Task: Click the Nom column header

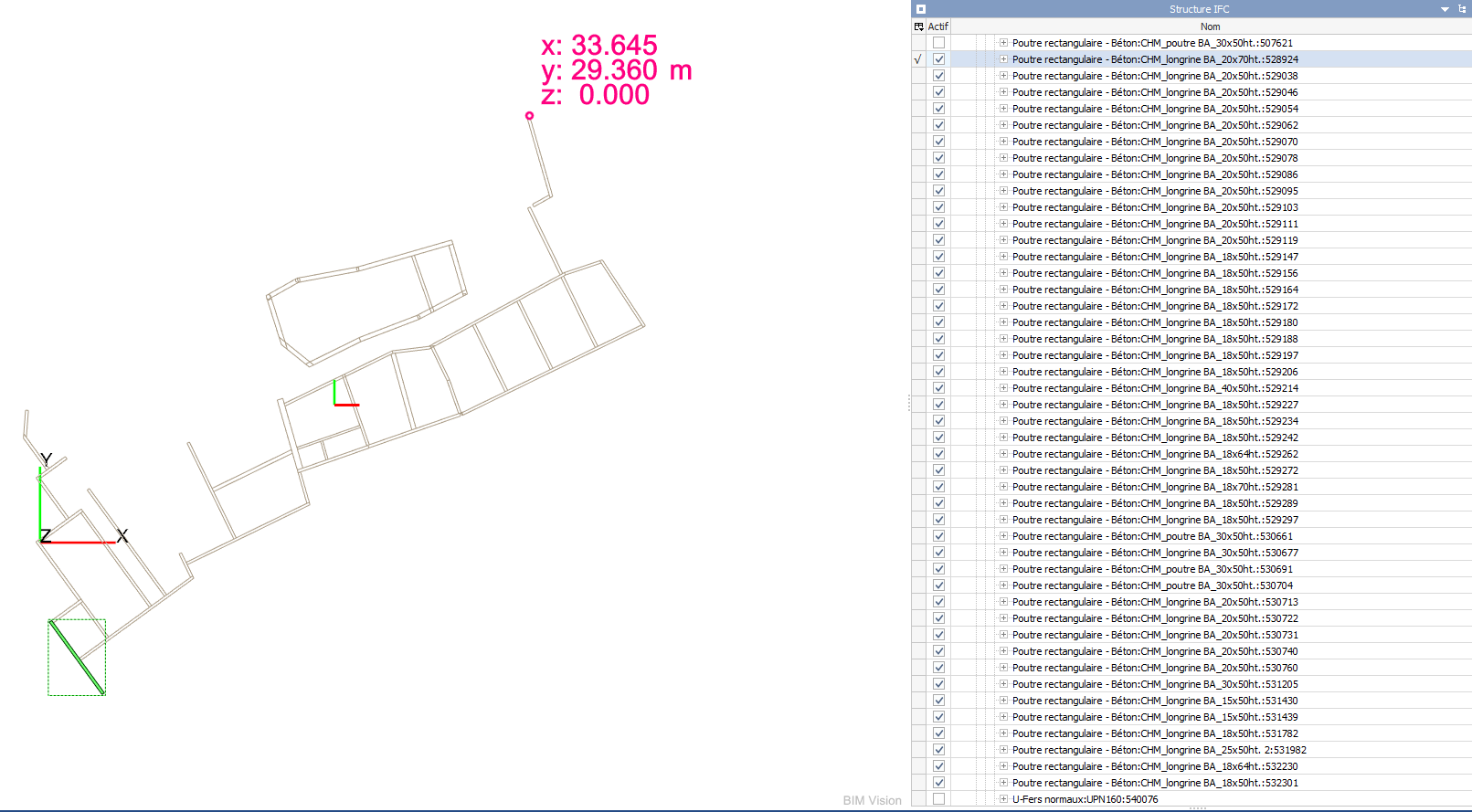Action: coord(1210,26)
